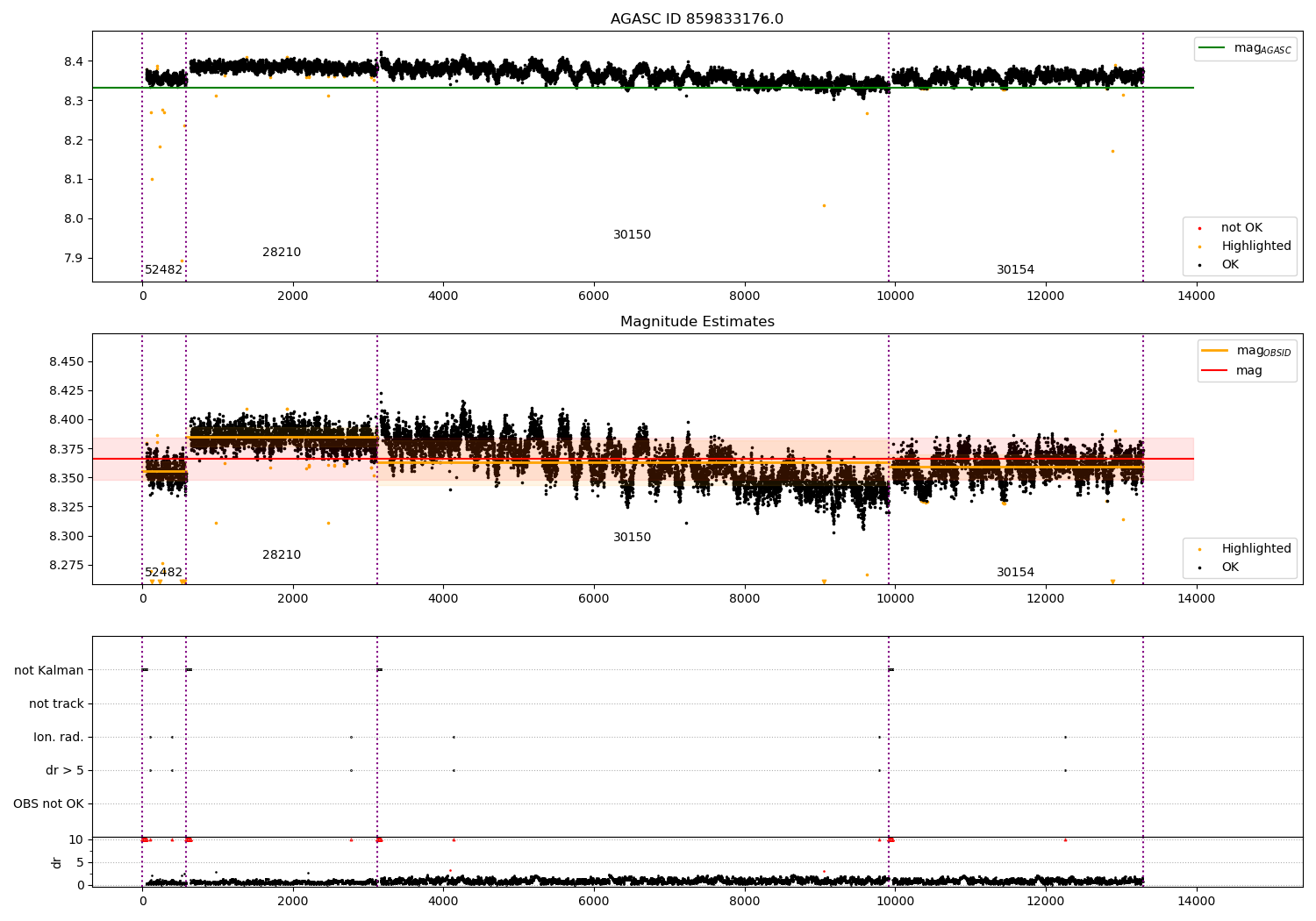Click the title "AGASC ID 859833176.0"
1316x921 pixels.
[x=697, y=19]
